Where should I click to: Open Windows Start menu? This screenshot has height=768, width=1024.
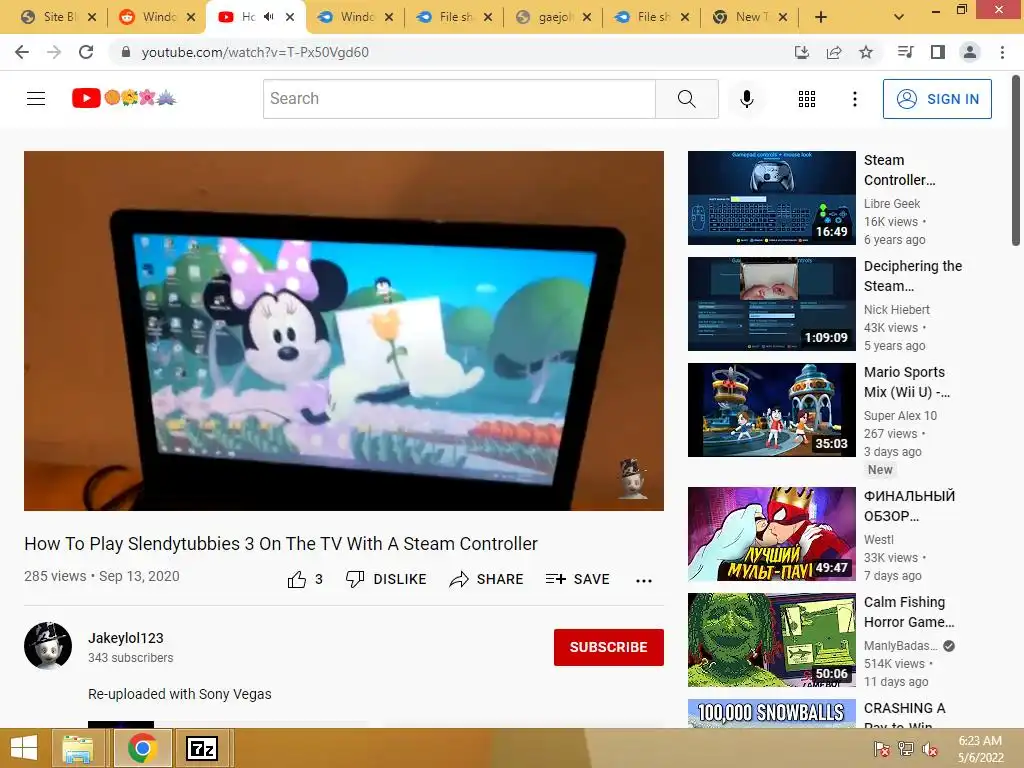pyautogui.click(x=24, y=748)
